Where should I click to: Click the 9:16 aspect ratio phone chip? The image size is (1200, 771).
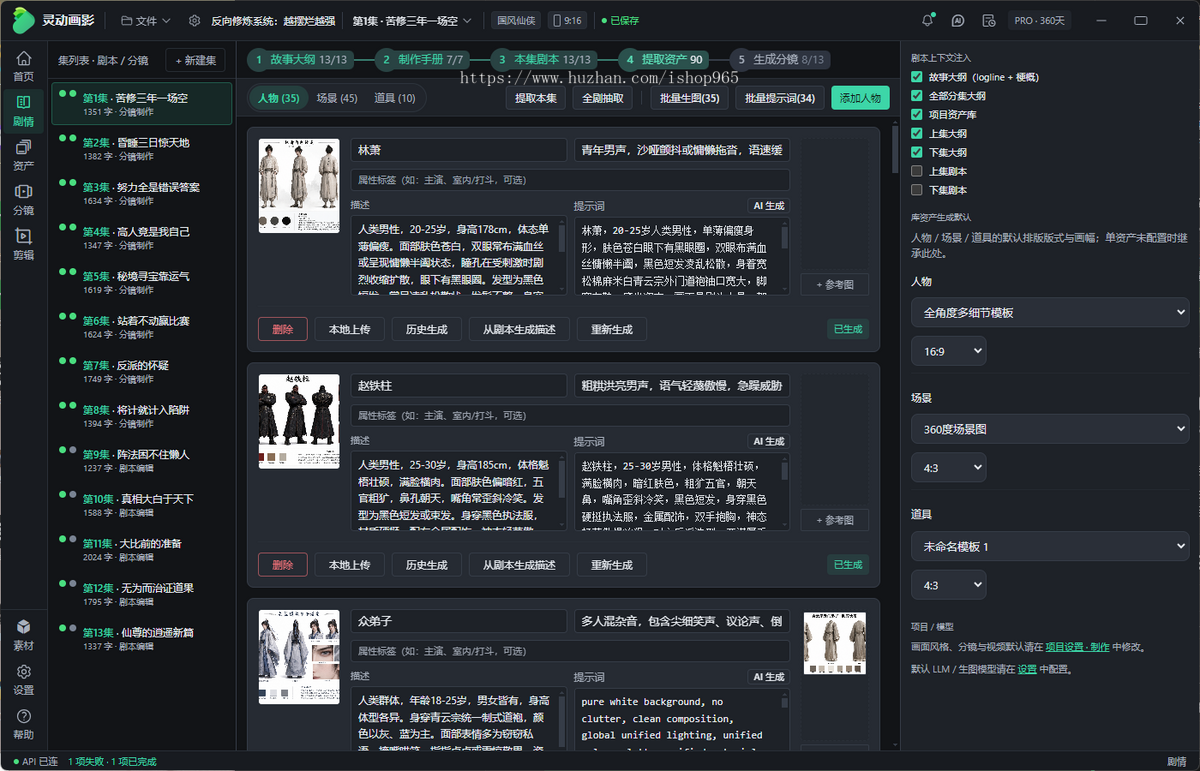coord(569,20)
